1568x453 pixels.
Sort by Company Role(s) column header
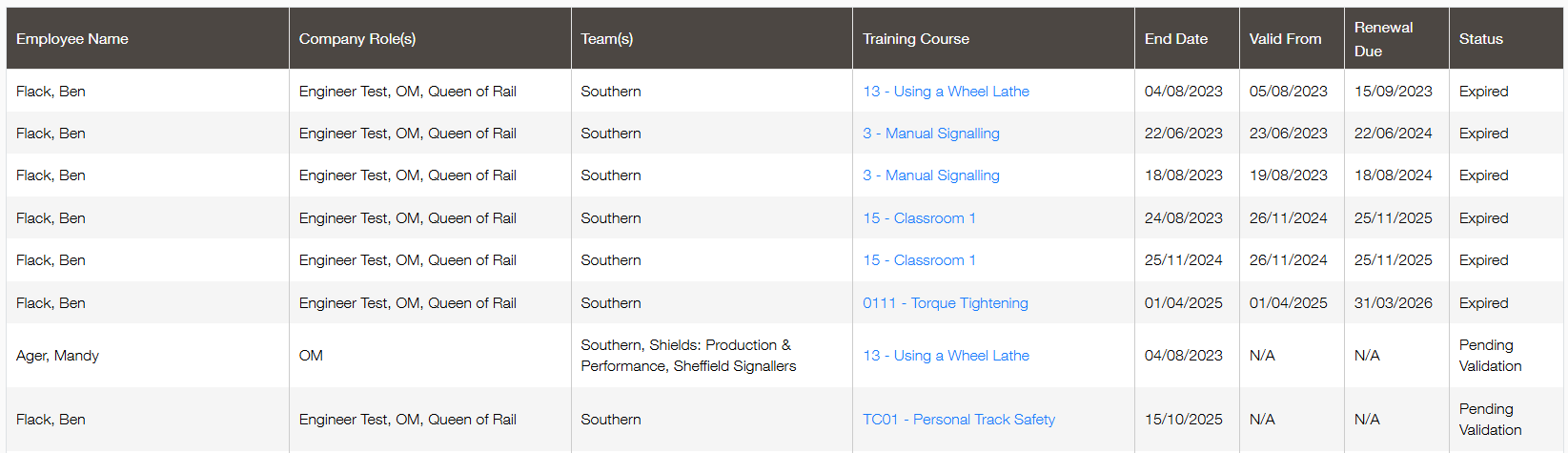click(357, 39)
